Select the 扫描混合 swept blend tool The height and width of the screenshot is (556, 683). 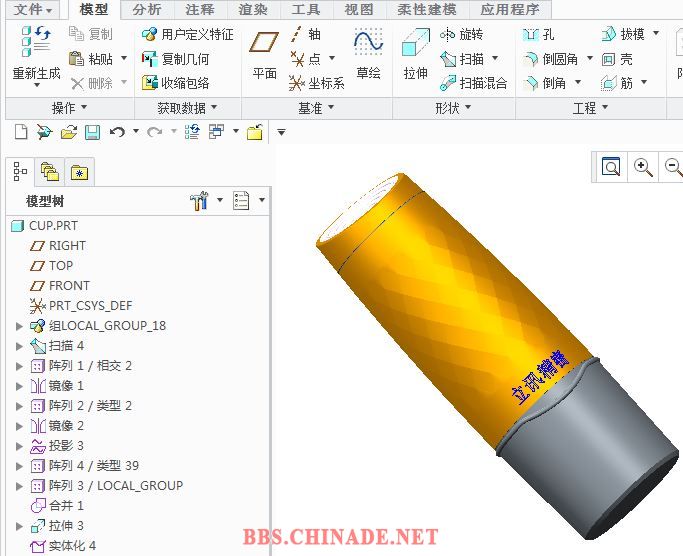474,83
